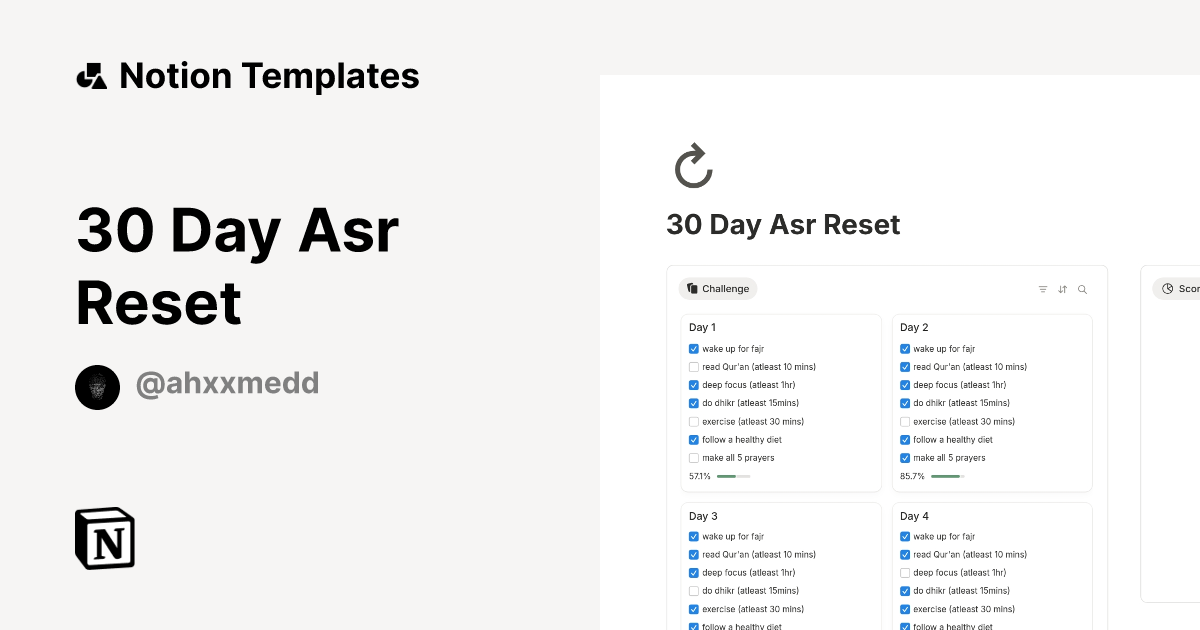Click the Notion logo icon
This screenshot has width=1200, height=630.
pyautogui.click(x=104, y=539)
